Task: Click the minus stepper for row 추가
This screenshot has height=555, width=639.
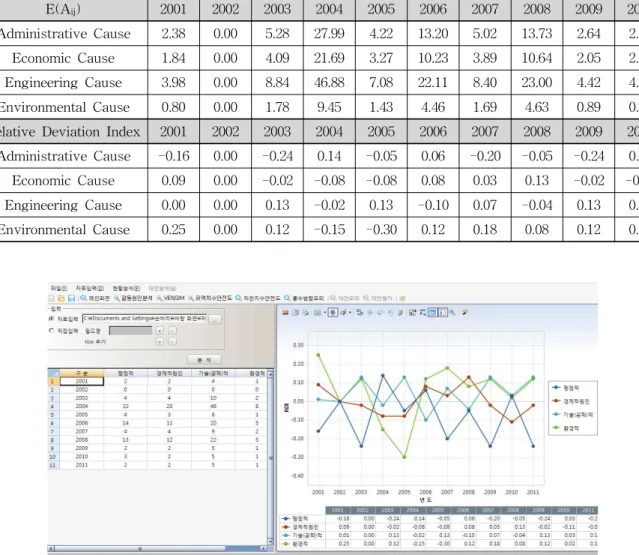Action: tap(172, 341)
